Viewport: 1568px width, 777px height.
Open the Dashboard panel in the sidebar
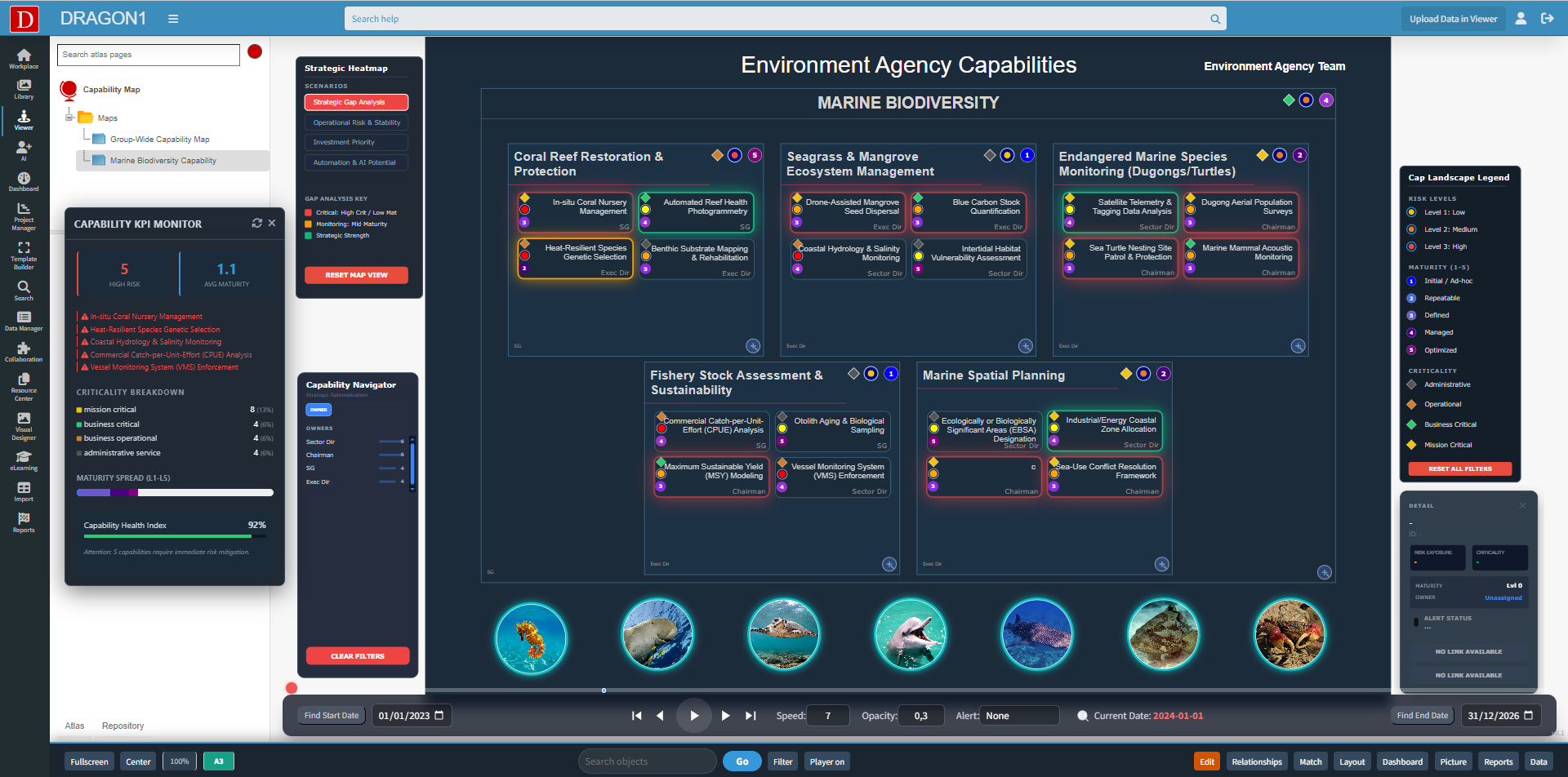click(23, 181)
